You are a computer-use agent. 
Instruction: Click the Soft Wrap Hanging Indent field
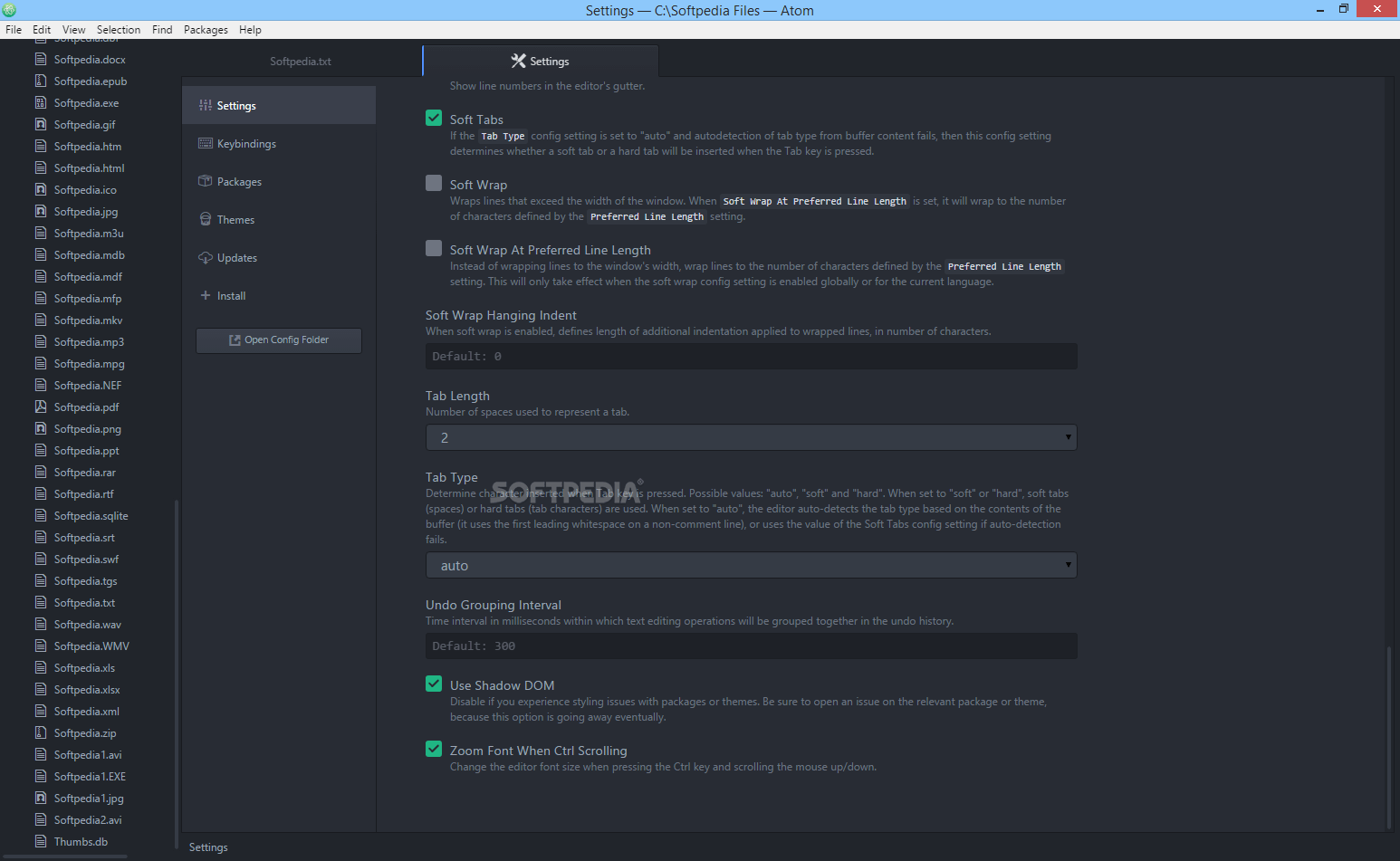tap(751, 356)
